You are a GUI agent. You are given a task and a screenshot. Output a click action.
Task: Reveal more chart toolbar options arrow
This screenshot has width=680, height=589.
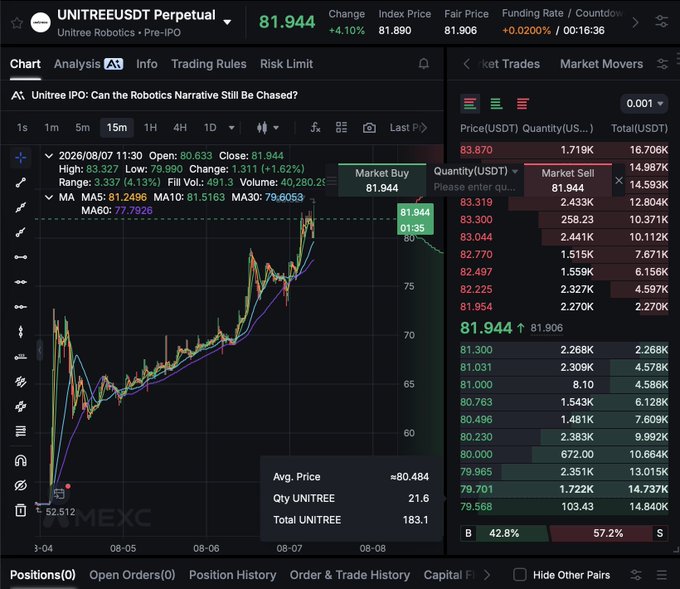tap(424, 128)
